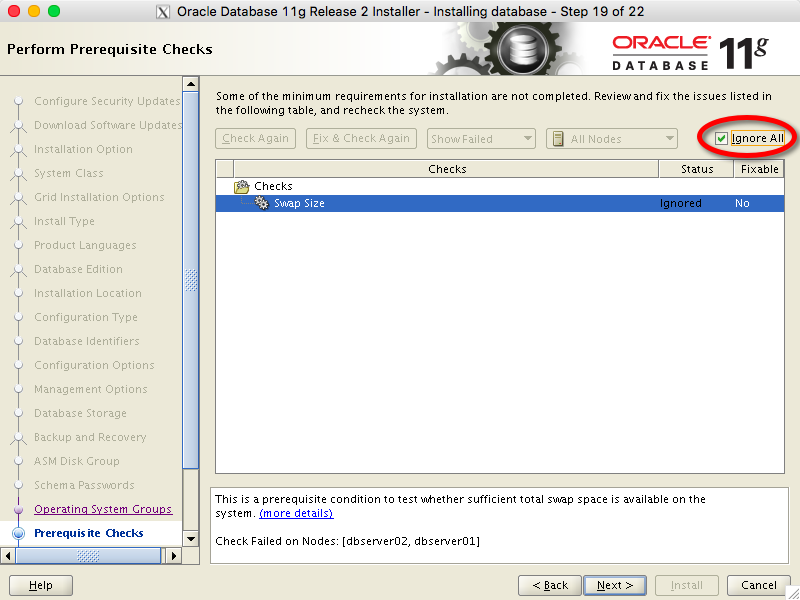Open the more details link

pyautogui.click(x=296, y=513)
